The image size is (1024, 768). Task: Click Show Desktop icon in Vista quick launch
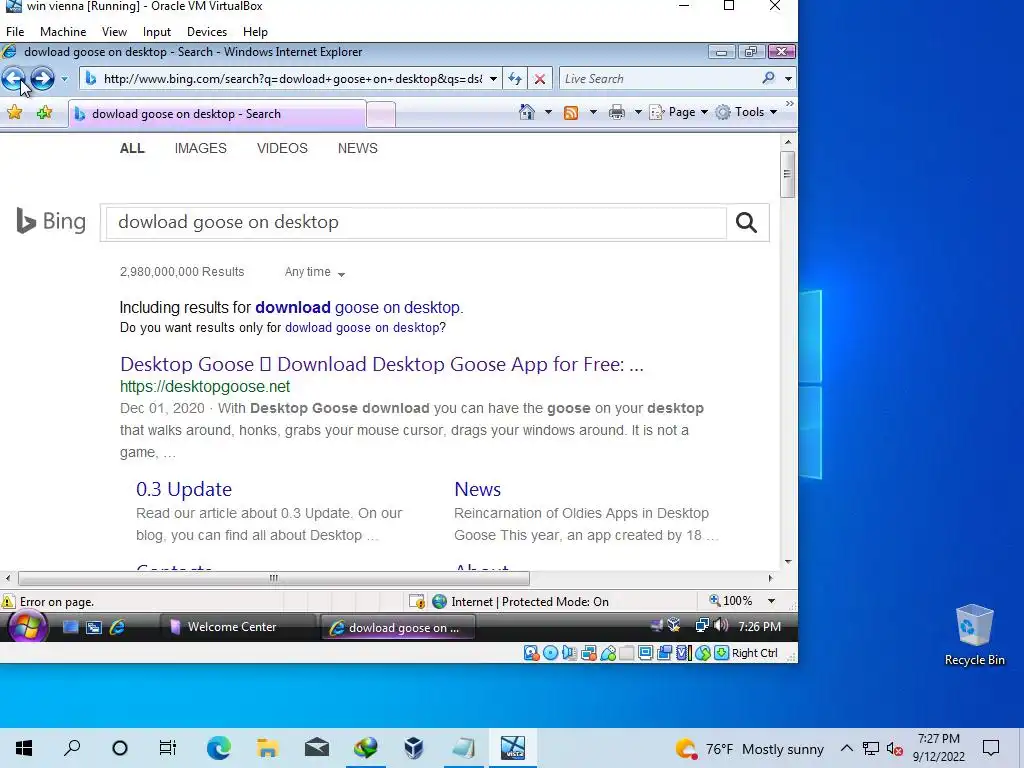pyautogui.click(x=70, y=627)
